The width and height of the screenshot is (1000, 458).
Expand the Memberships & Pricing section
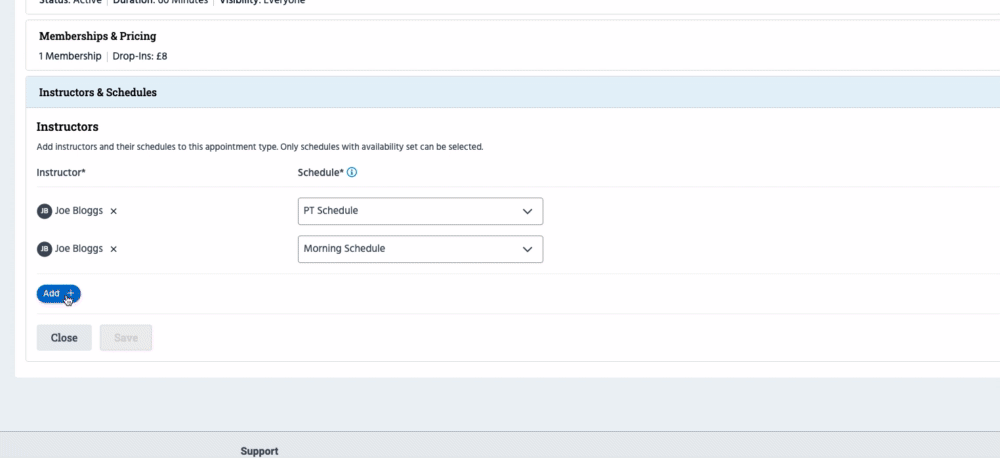pyautogui.click(x=97, y=37)
